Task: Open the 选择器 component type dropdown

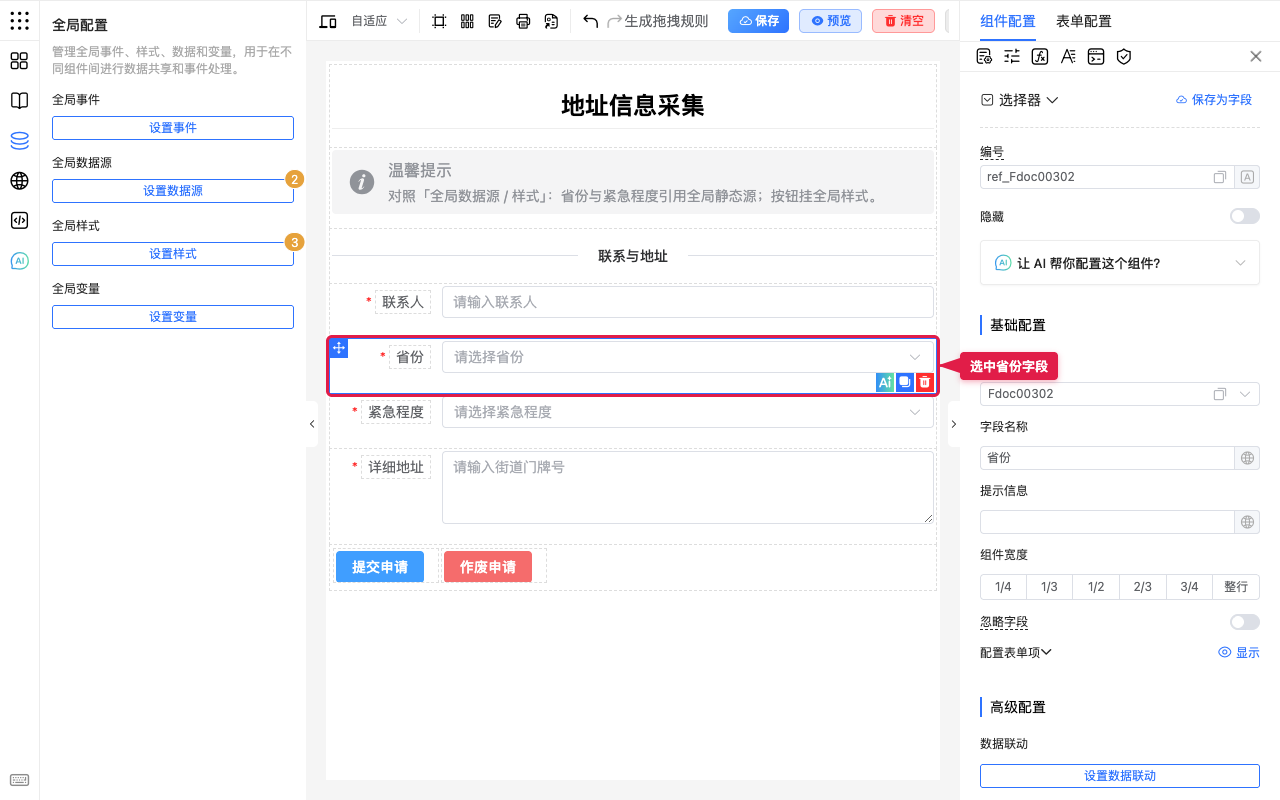Action: (1020, 100)
